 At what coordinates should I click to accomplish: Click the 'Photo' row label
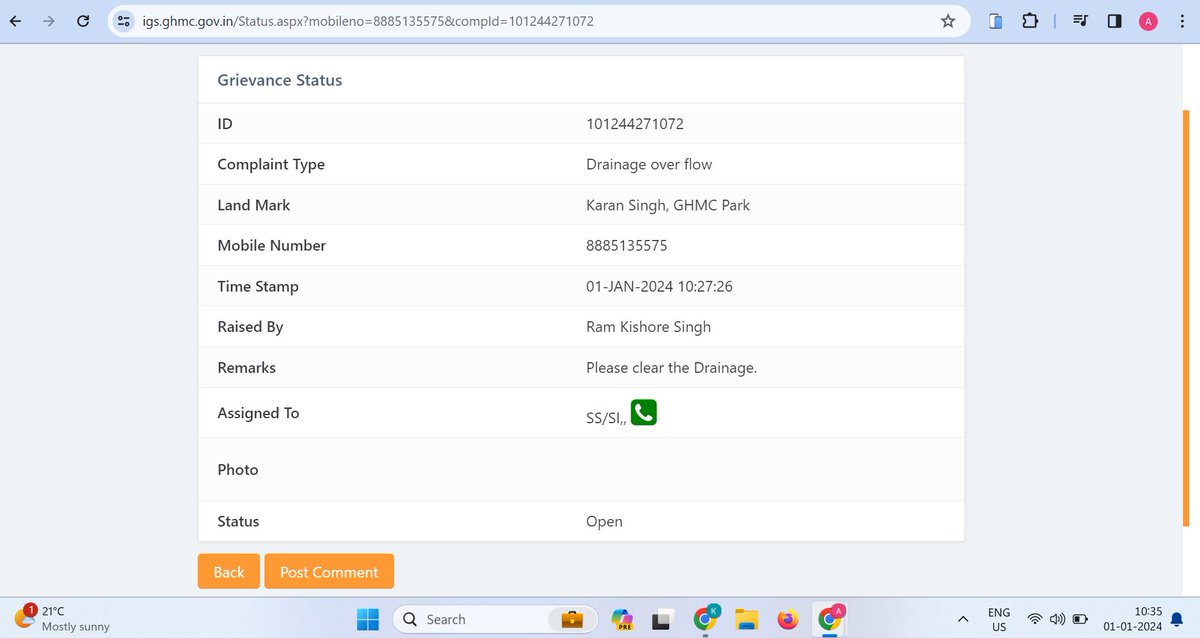(x=238, y=469)
